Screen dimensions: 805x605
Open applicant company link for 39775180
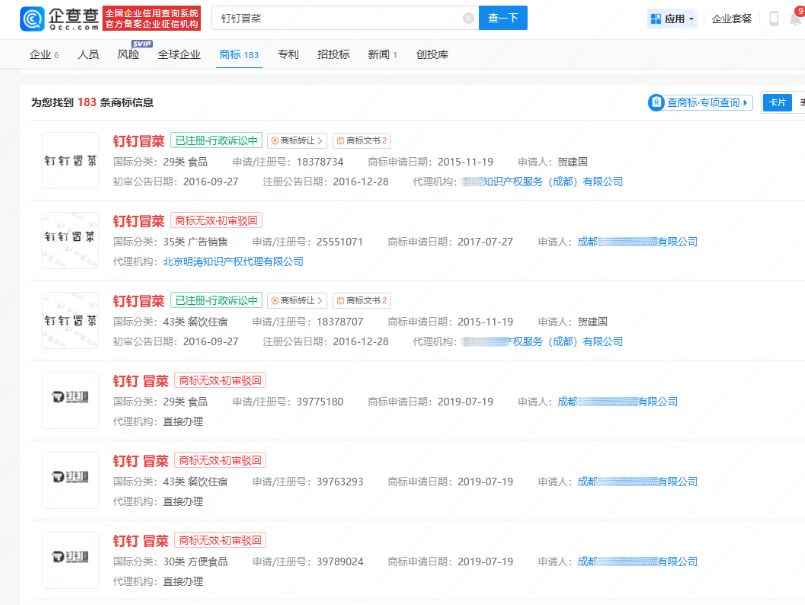click(x=617, y=402)
